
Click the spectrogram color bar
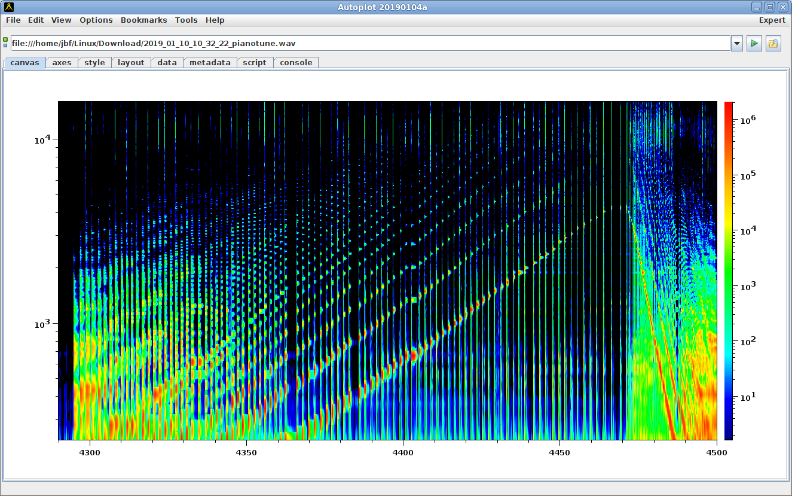[728, 271]
